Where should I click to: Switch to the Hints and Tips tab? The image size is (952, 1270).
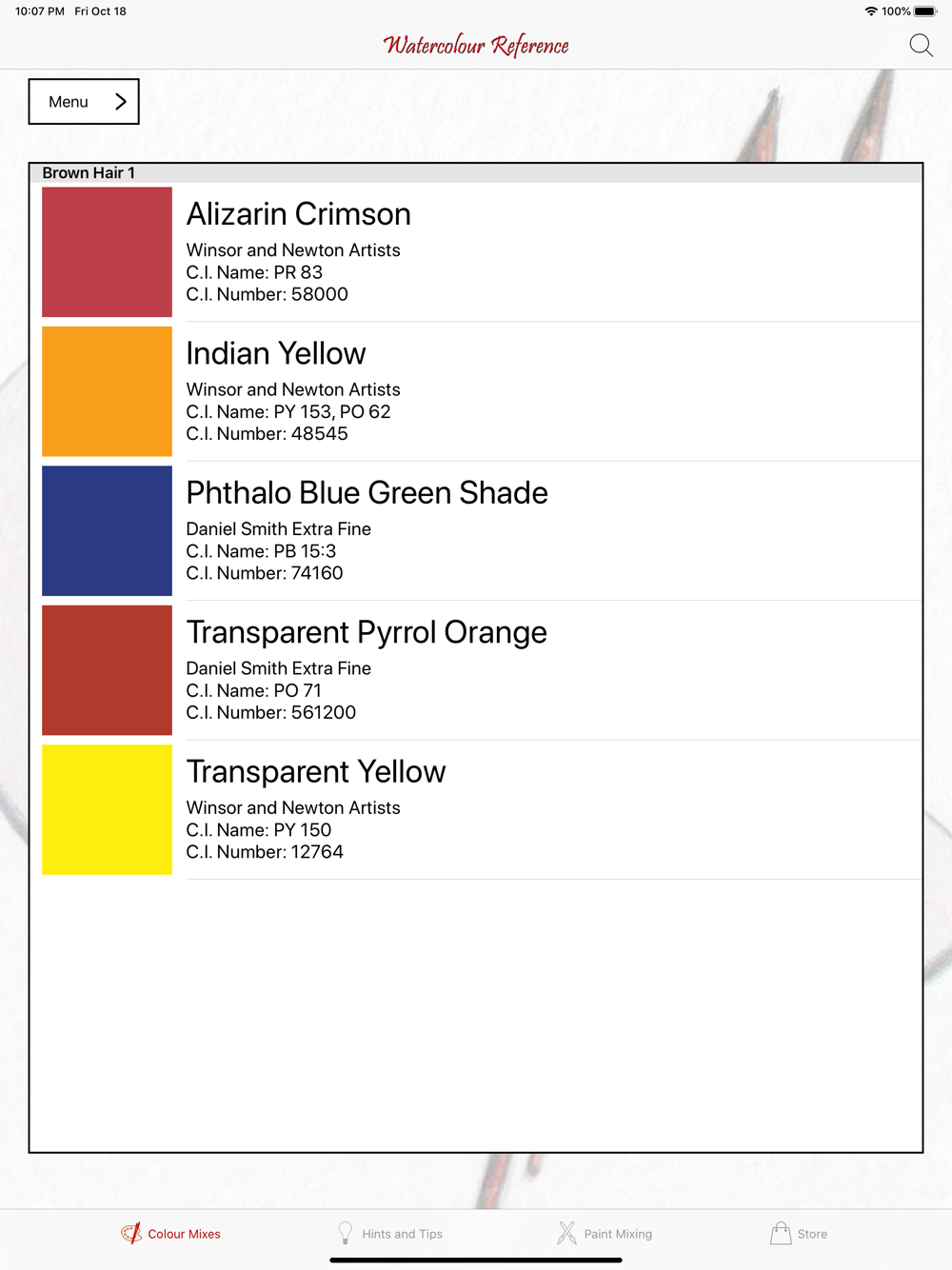(x=390, y=1234)
